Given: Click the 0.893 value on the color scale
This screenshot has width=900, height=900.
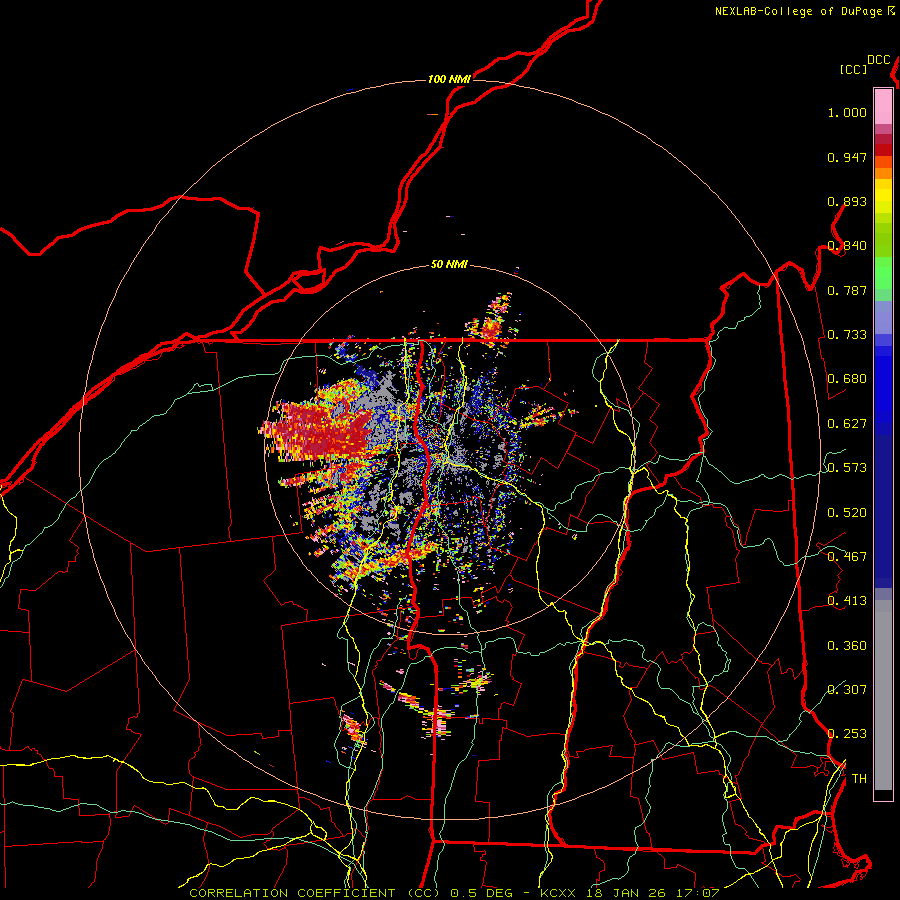Looking at the screenshot, I should (x=847, y=201).
